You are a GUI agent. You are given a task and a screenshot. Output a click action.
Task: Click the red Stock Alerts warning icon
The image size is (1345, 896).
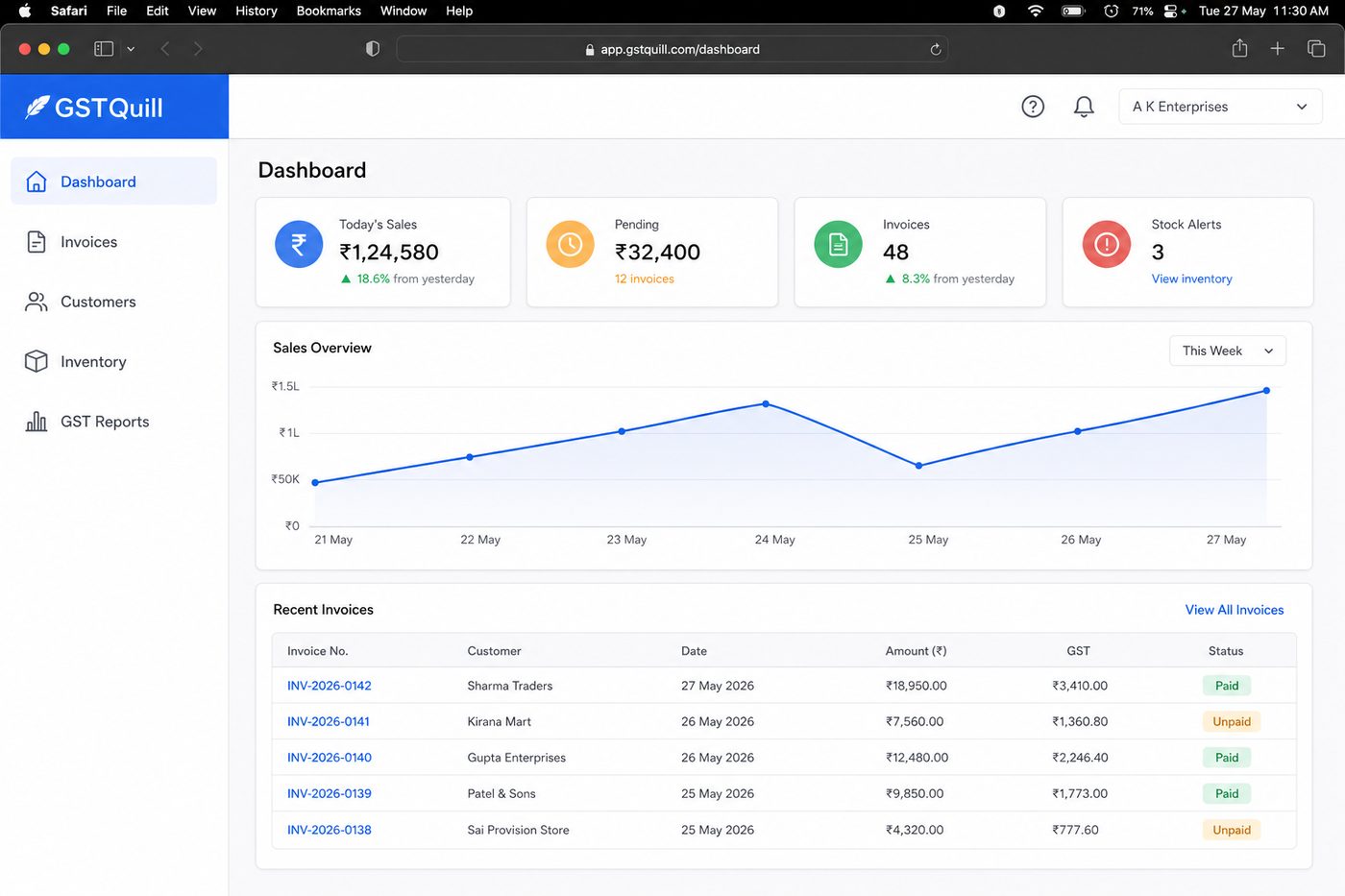coord(1107,244)
